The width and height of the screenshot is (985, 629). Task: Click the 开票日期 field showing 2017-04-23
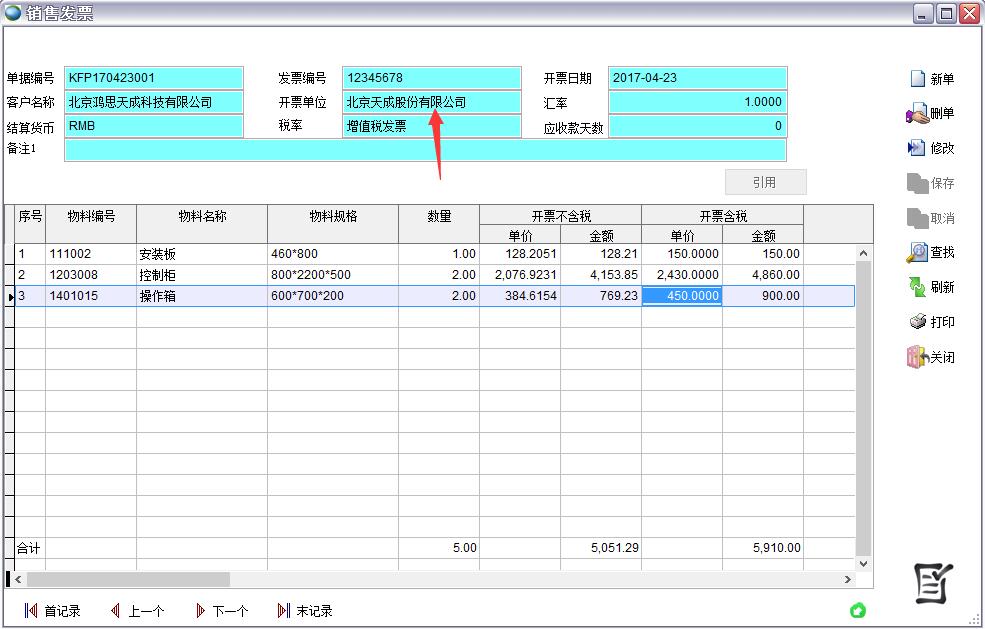click(x=697, y=78)
